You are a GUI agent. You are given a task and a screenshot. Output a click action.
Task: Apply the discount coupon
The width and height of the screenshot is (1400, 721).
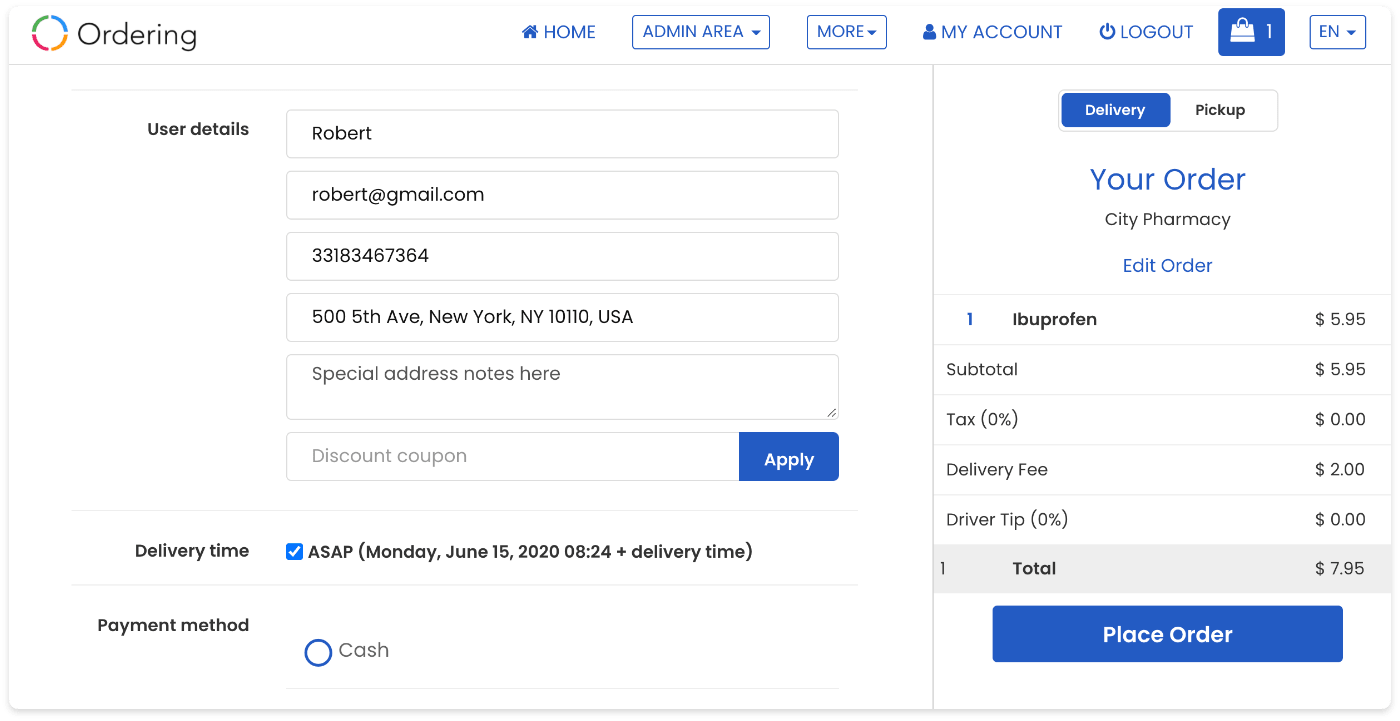pos(789,457)
